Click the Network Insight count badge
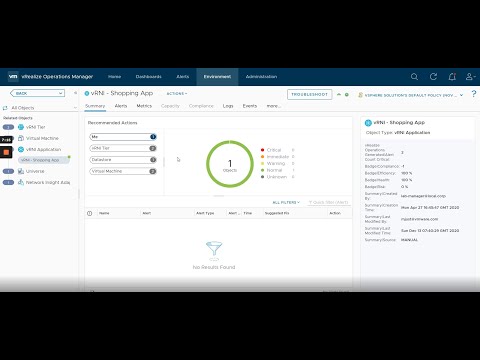This screenshot has height=360, width=480. (8, 182)
